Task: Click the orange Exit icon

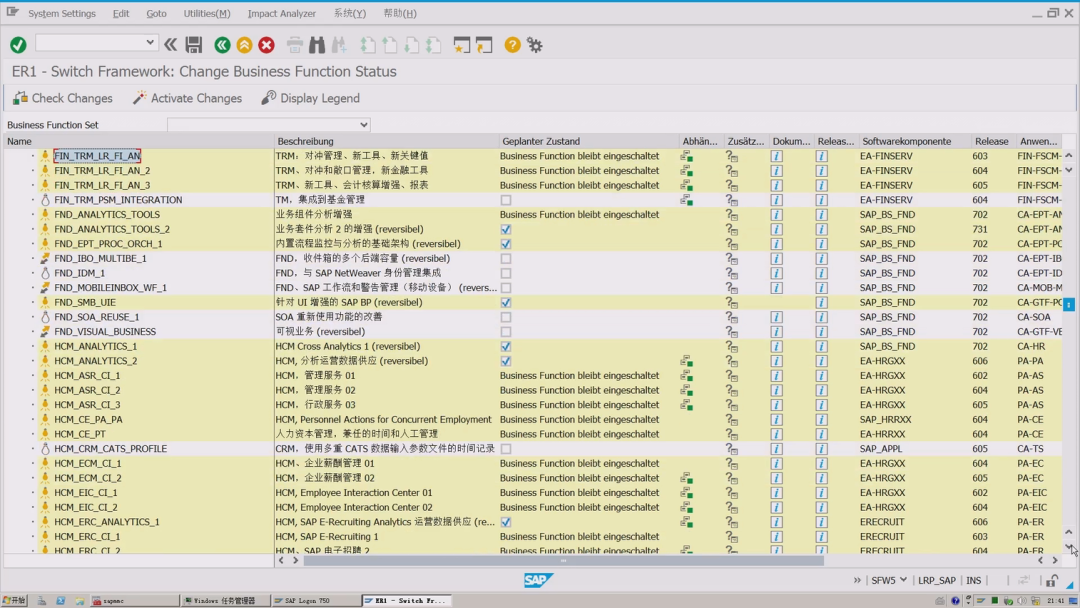Action: (x=244, y=45)
